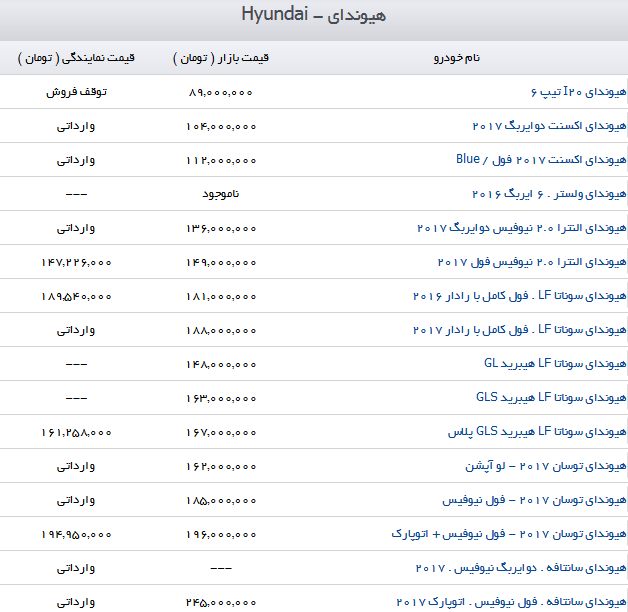Image resolution: width=628 pixels, height=612 pixels.
Task: Open the Hyundai i20 type 6 link
Action: [578, 92]
